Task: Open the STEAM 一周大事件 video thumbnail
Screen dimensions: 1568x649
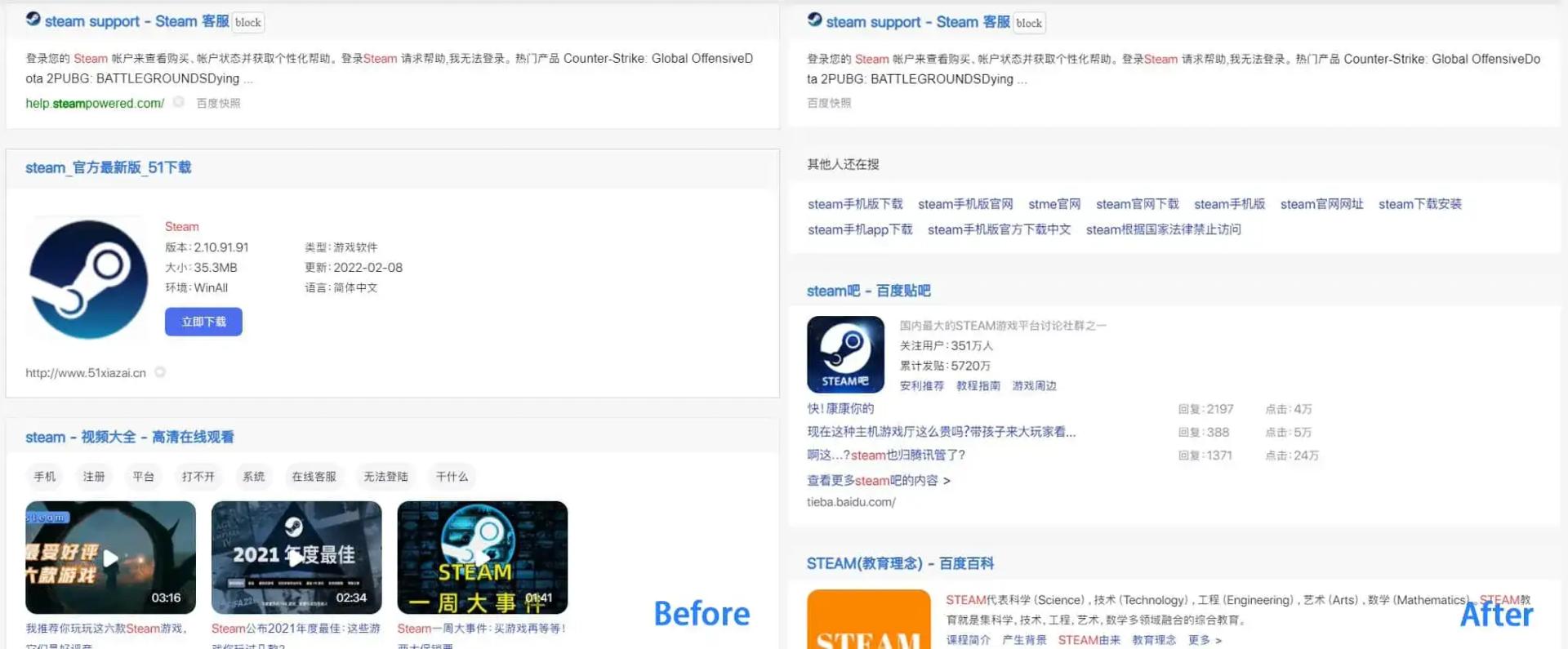Action: tap(482, 558)
